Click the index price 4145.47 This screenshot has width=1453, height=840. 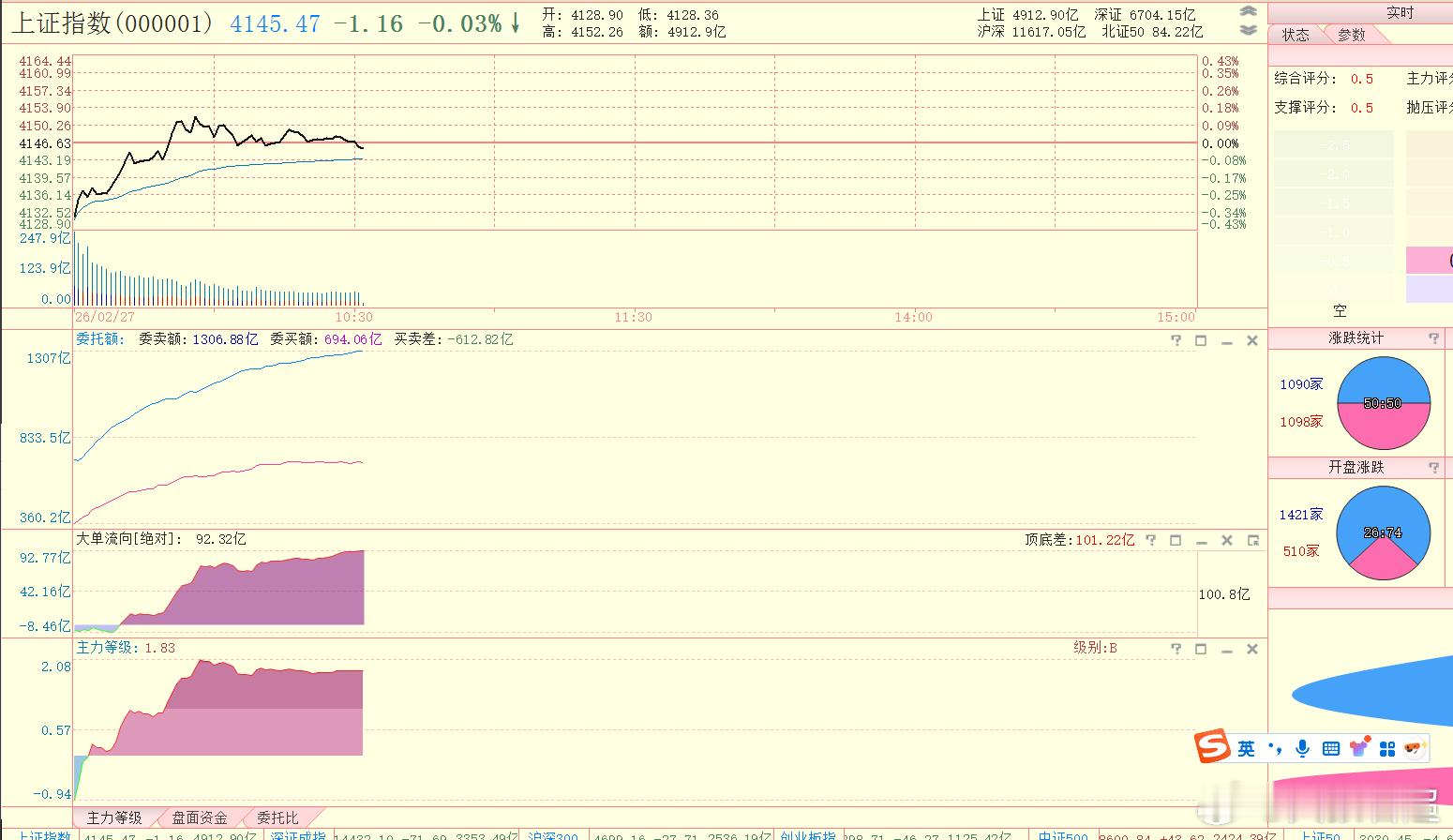pyautogui.click(x=276, y=24)
